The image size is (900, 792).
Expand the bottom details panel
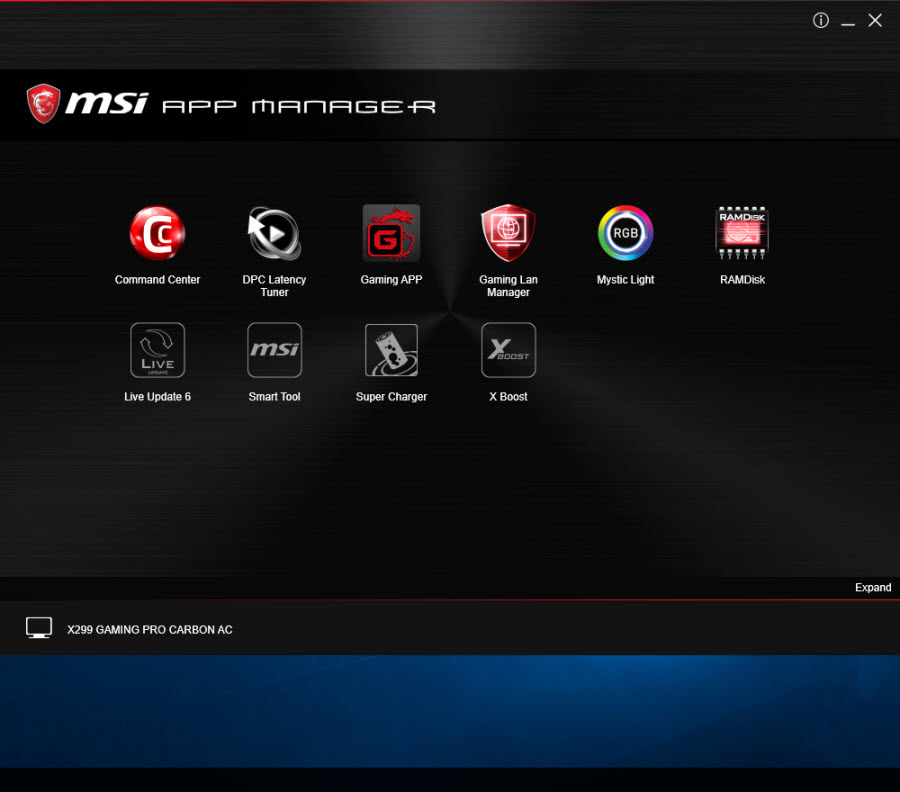click(x=872, y=588)
